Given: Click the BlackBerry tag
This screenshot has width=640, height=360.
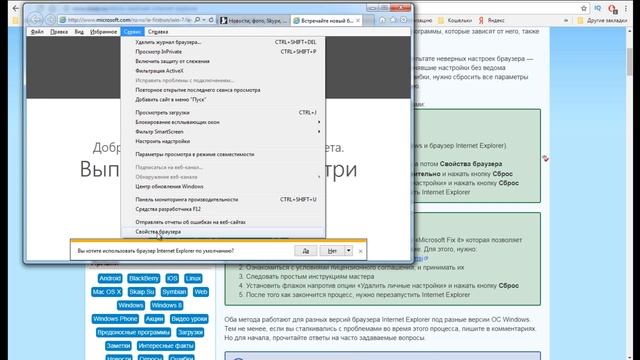Looking at the screenshot, I should point(144,278).
